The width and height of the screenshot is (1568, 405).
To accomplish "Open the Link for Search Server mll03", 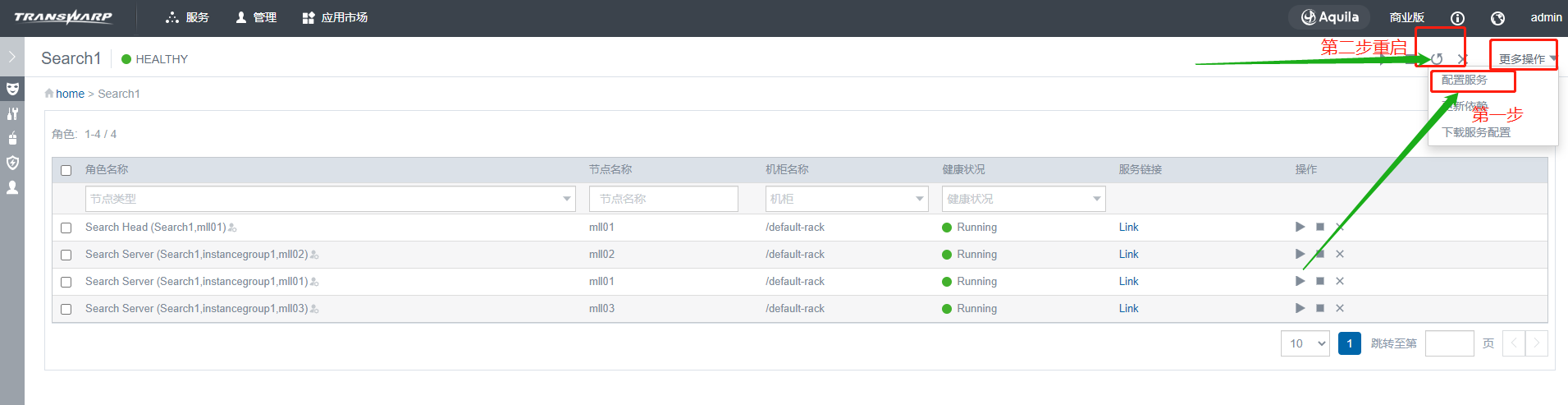I will (x=1128, y=308).
